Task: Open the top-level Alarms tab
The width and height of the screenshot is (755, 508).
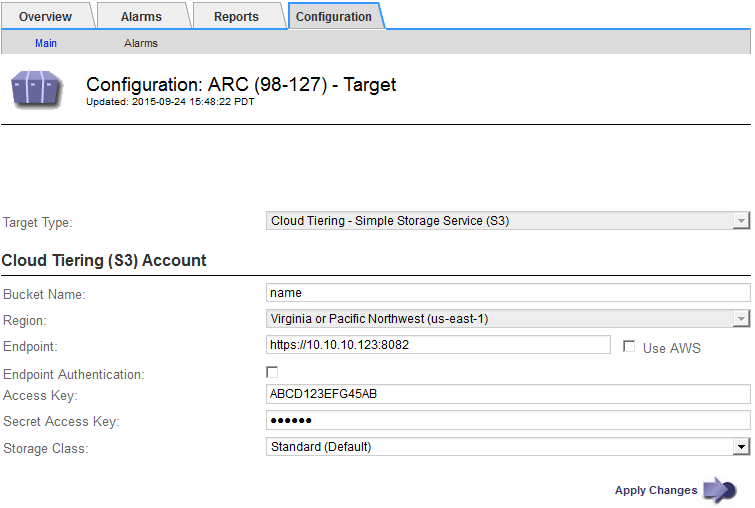Action: [x=141, y=17]
